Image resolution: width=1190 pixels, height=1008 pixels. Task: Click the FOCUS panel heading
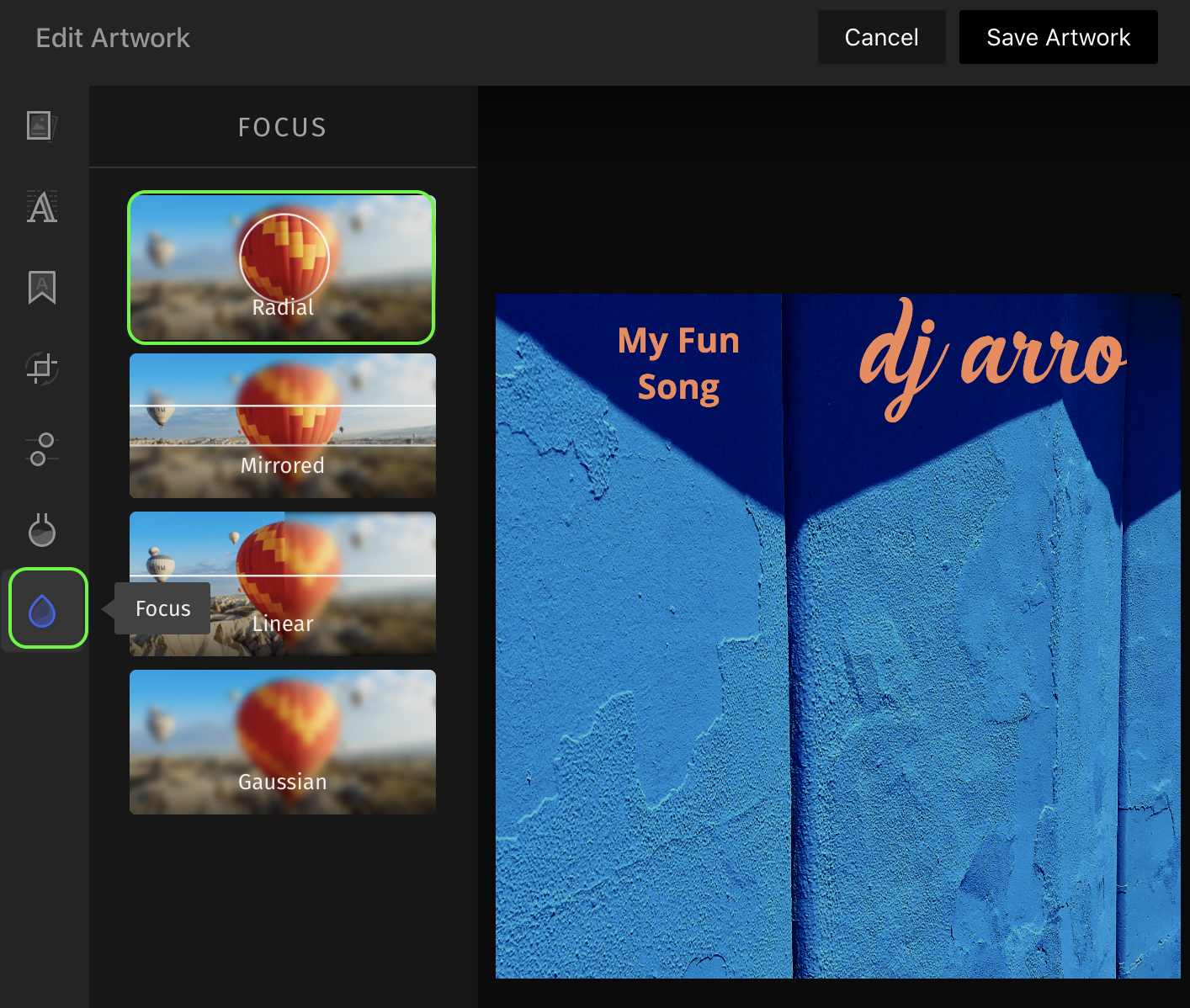[x=283, y=127]
